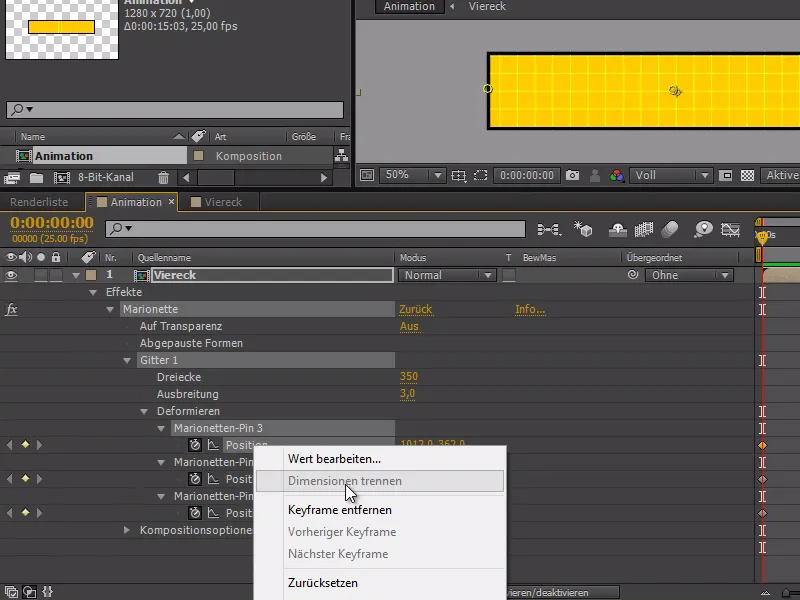Switch to the Renderliste tab
800x600 pixels.
39,202
